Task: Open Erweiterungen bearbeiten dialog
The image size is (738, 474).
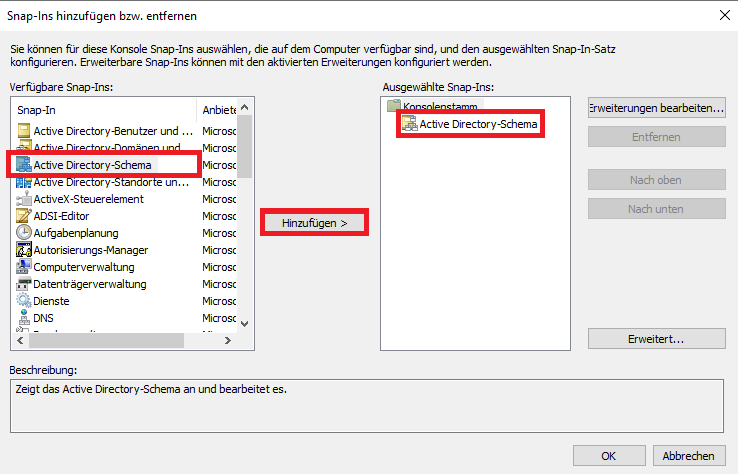Action: point(656,107)
